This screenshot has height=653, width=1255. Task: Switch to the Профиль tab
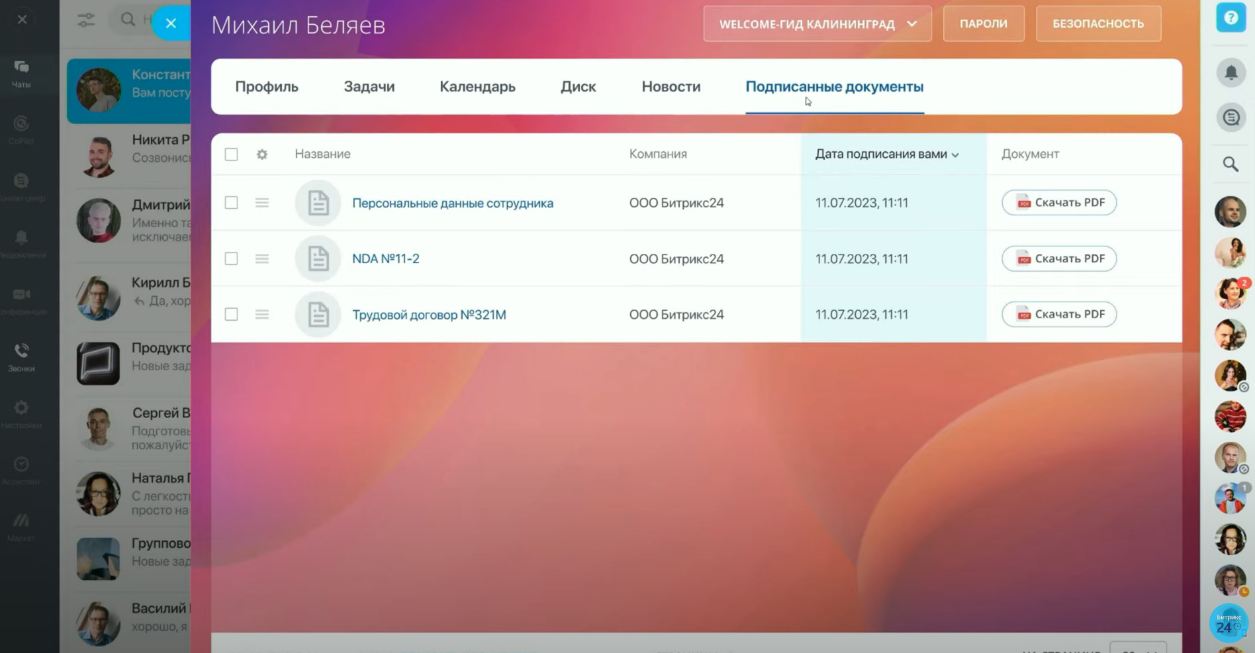tap(266, 86)
